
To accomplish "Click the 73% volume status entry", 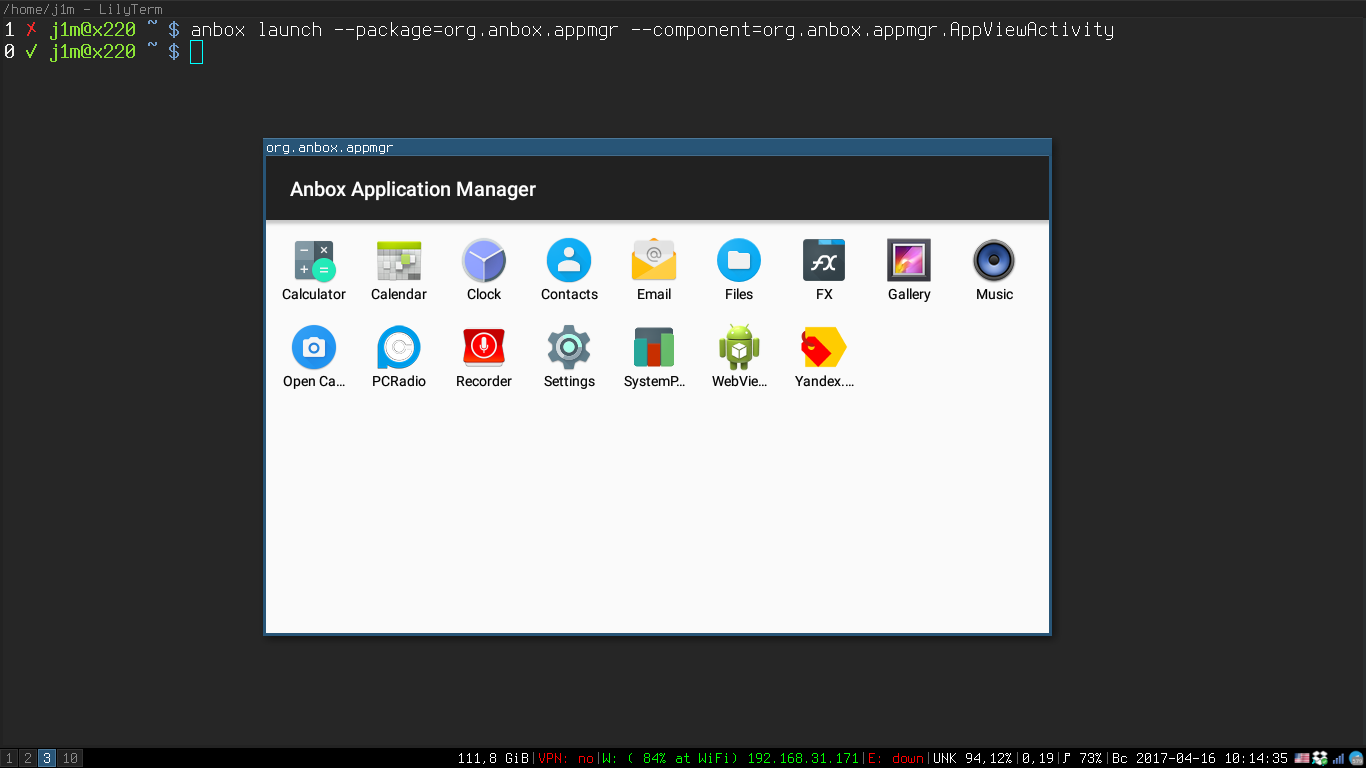I will pyautogui.click(x=1082, y=759).
